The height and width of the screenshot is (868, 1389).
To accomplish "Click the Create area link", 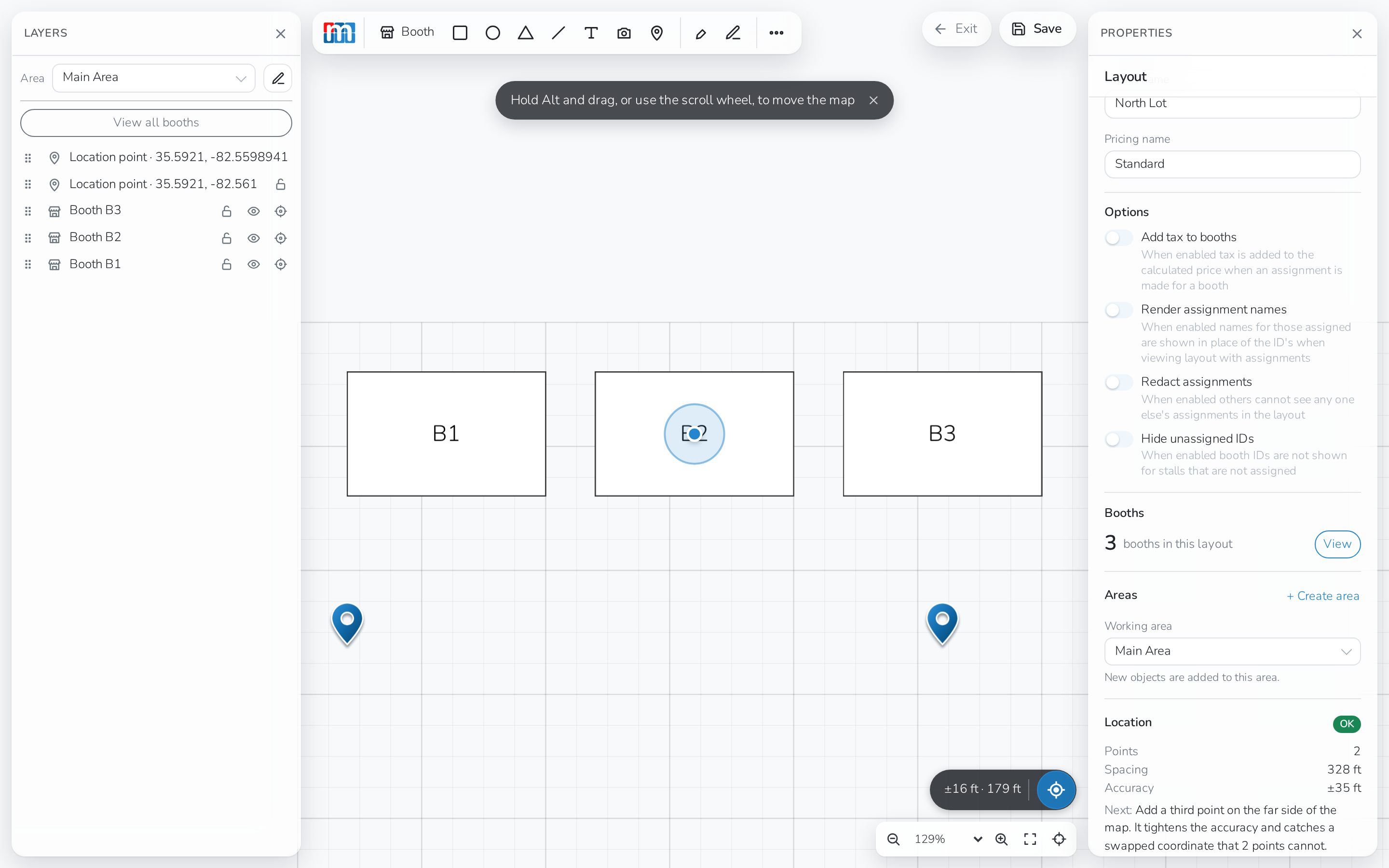I will 1322,596.
